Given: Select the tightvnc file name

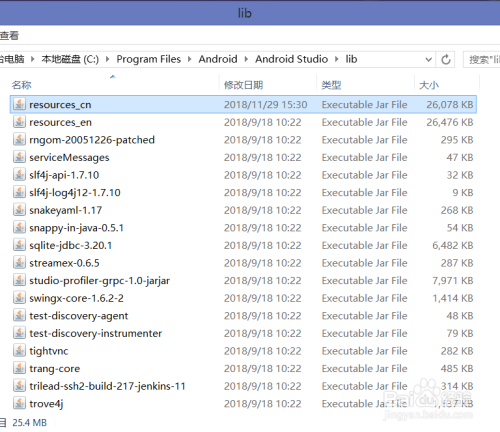Looking at the screenshot, I should 49,351.
